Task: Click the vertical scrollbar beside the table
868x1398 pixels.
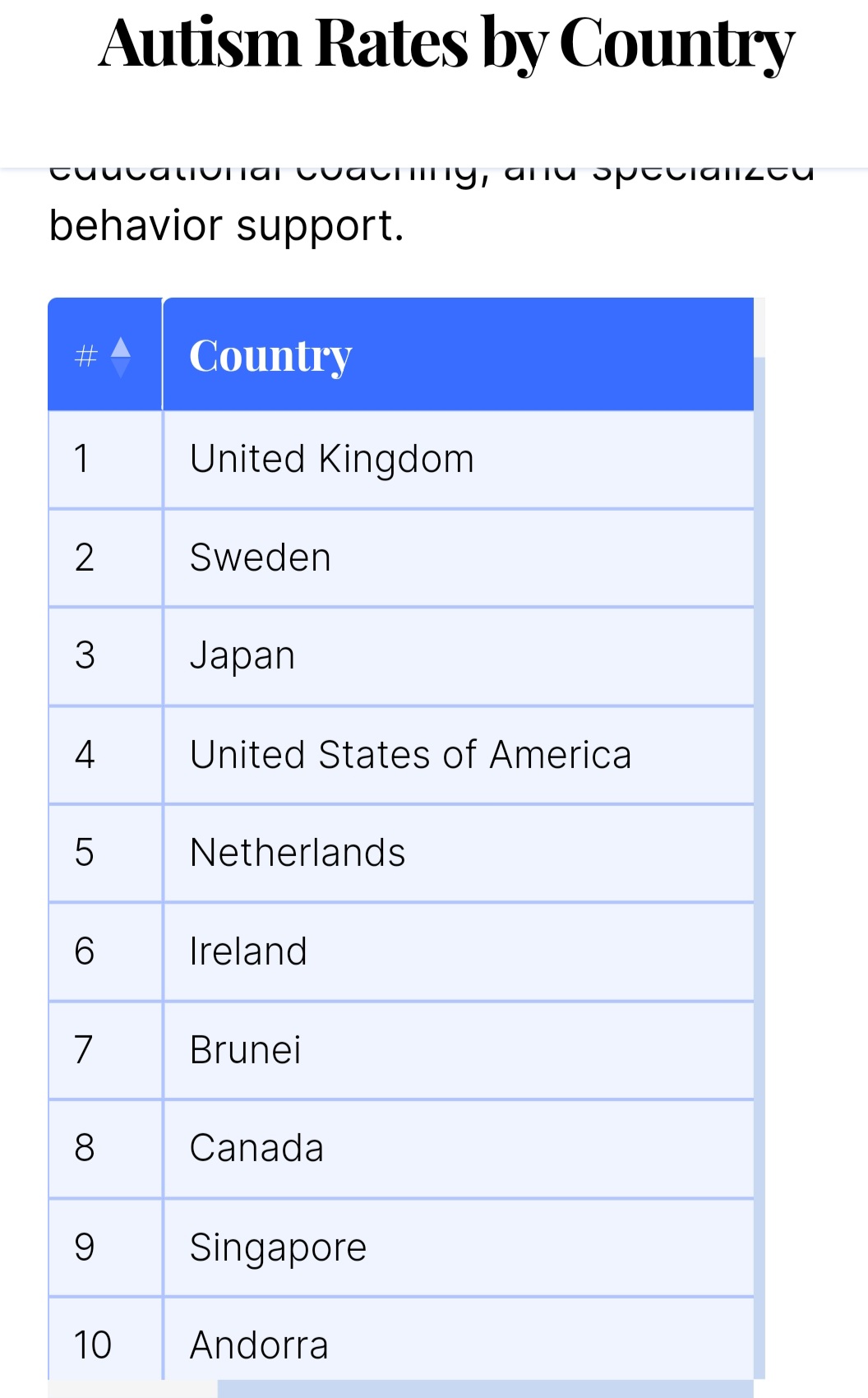Action: click(759, 868)
